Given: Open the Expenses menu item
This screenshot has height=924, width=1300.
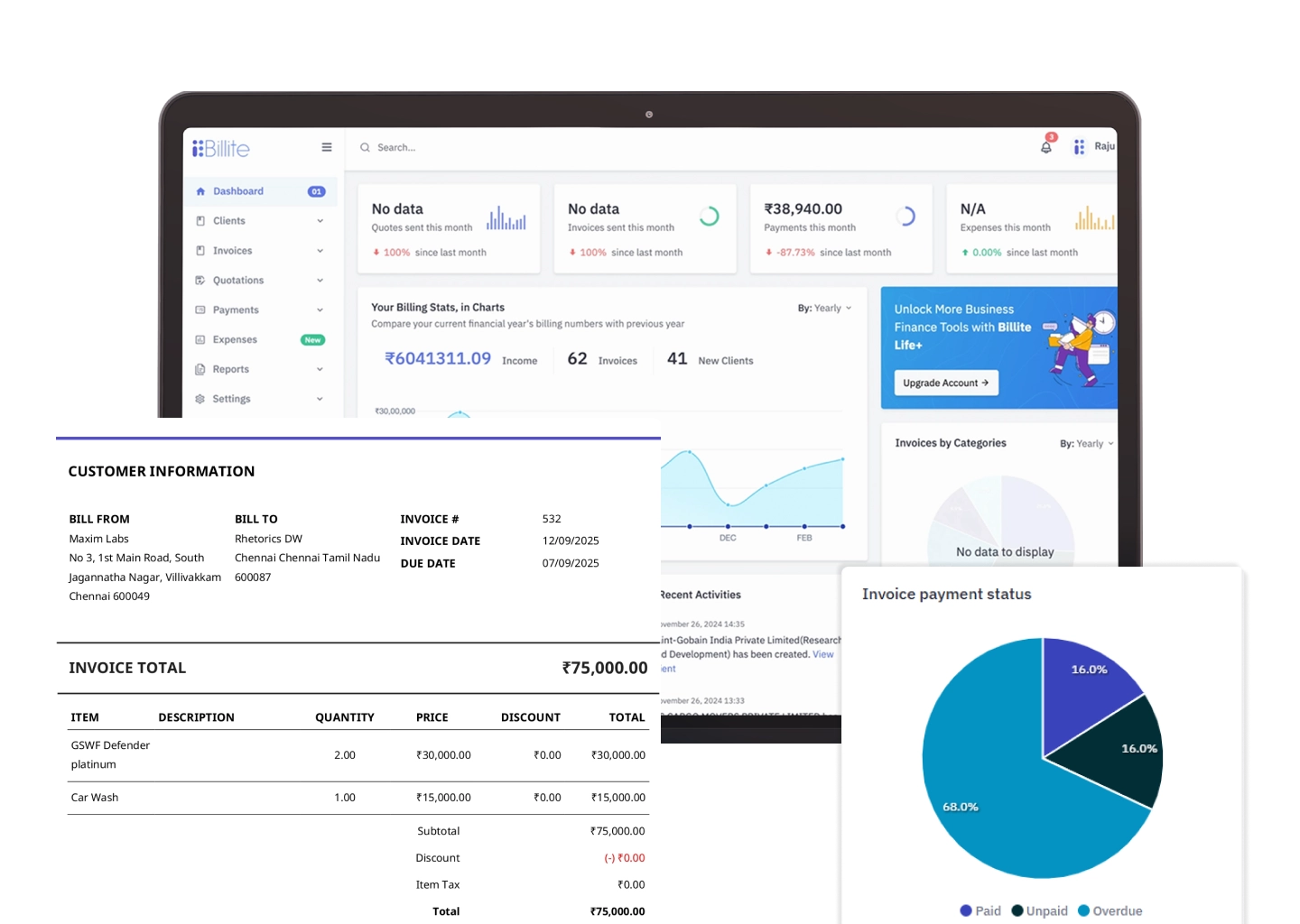Looking at the screenshot, I should 235,339.
